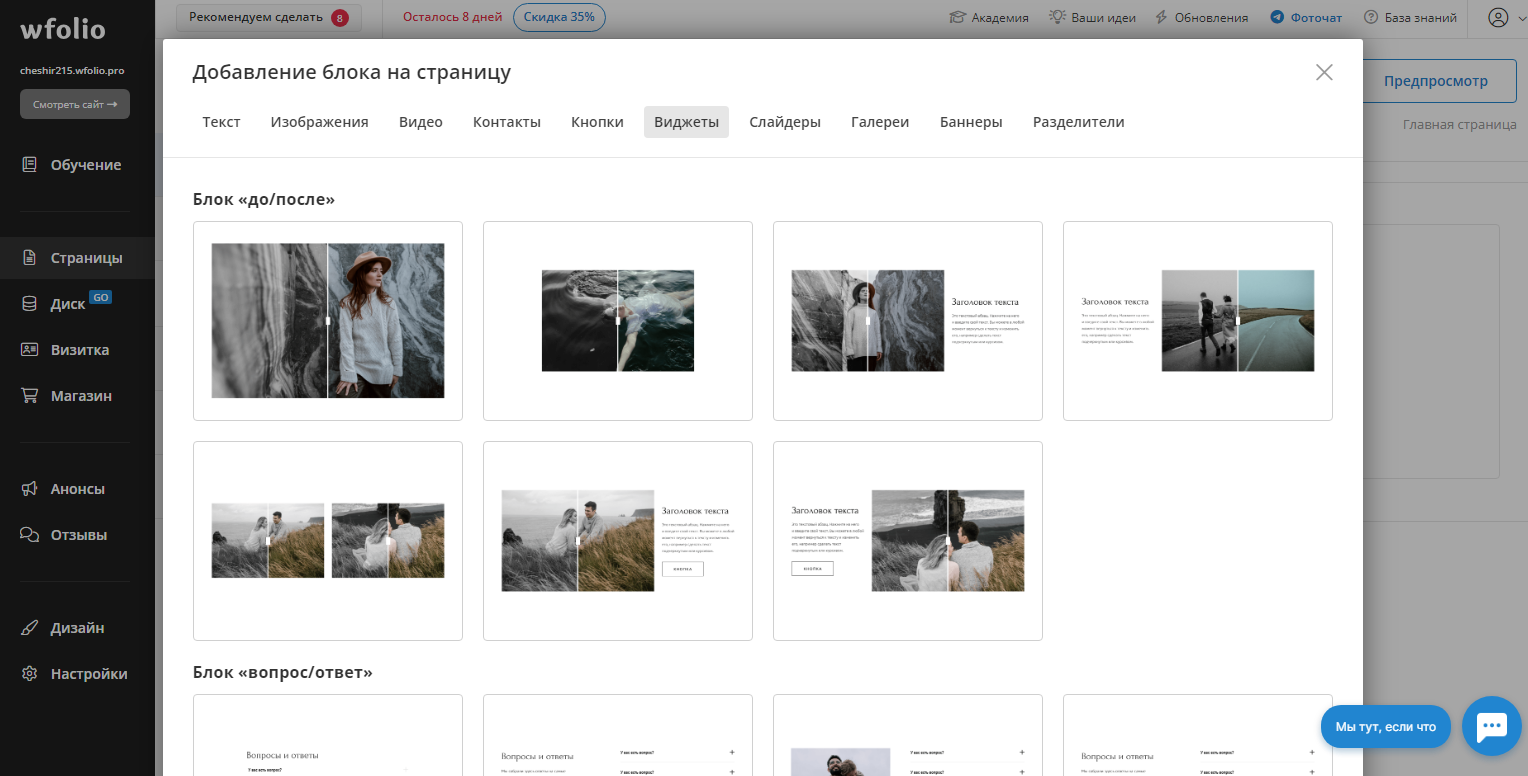
Task: Click the Настройки gear icon
Action: point(30,674)
